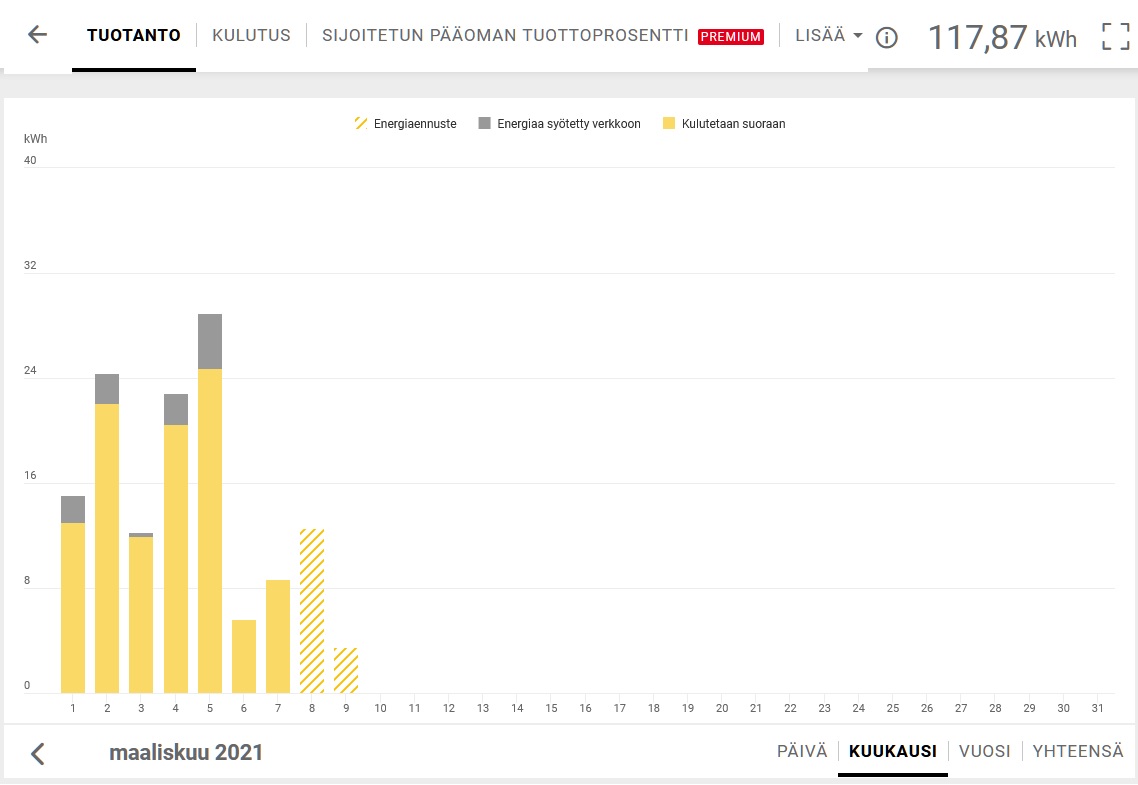The image size is (1138, 785).
Task: Click the maaliskuu 2021 month label
Action: pos(186,752)
